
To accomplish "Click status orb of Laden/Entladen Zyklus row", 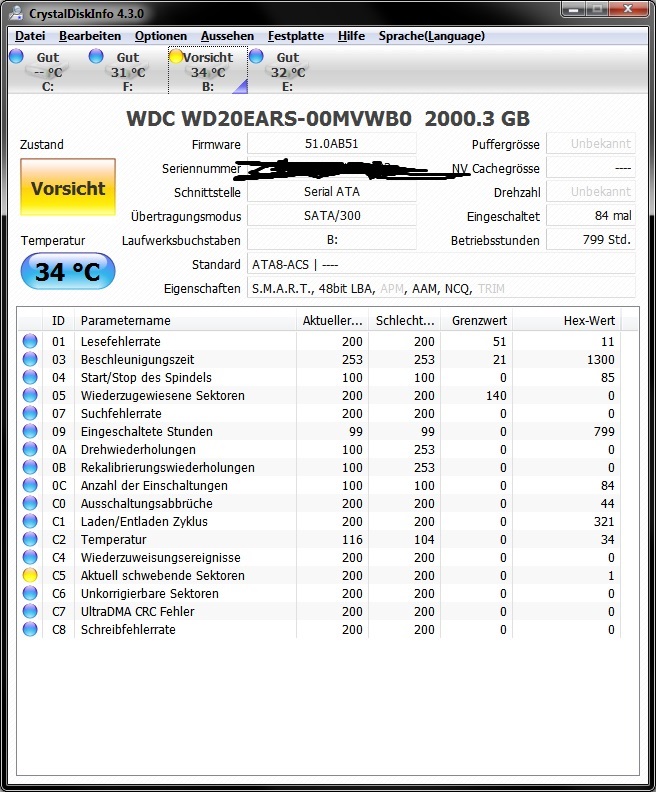I will click(30, 521).
